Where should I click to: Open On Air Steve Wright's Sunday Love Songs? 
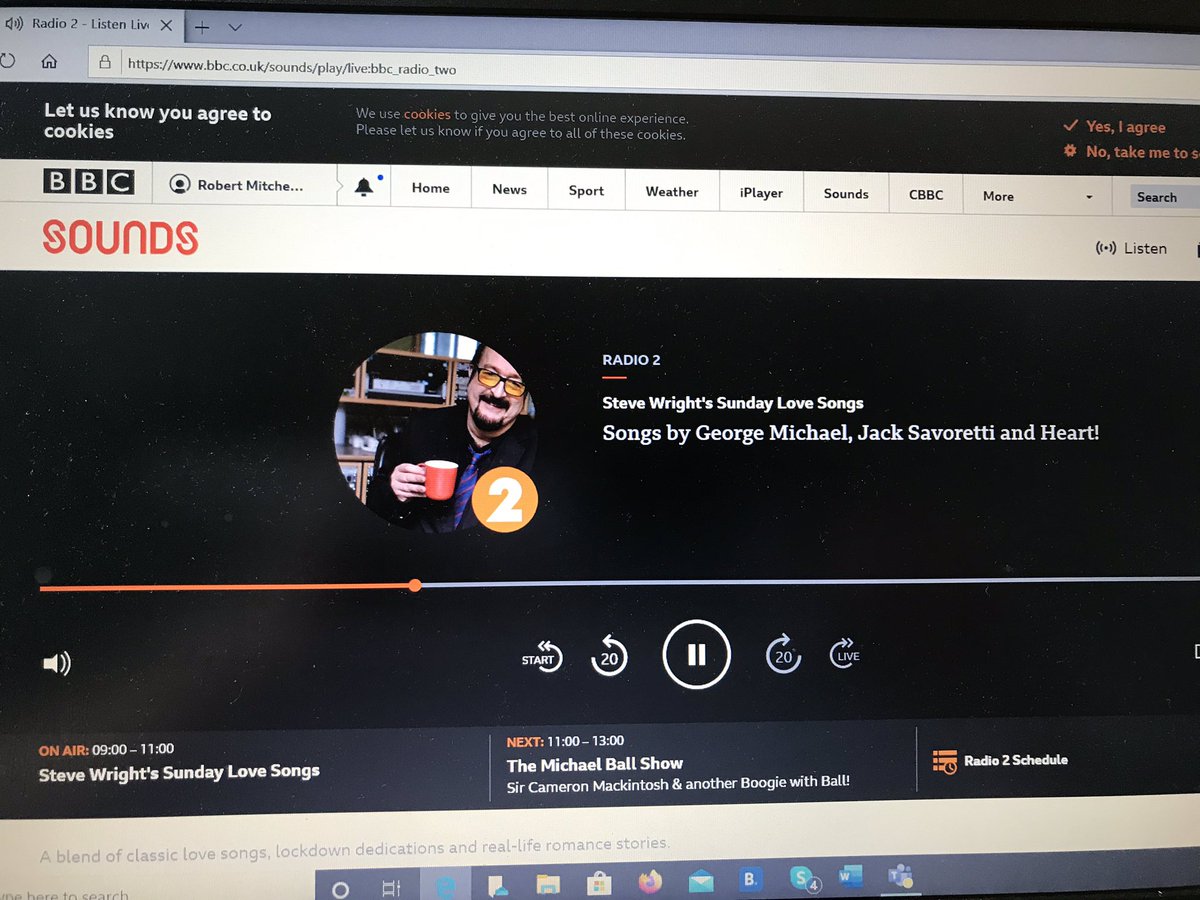coord(179,772)
